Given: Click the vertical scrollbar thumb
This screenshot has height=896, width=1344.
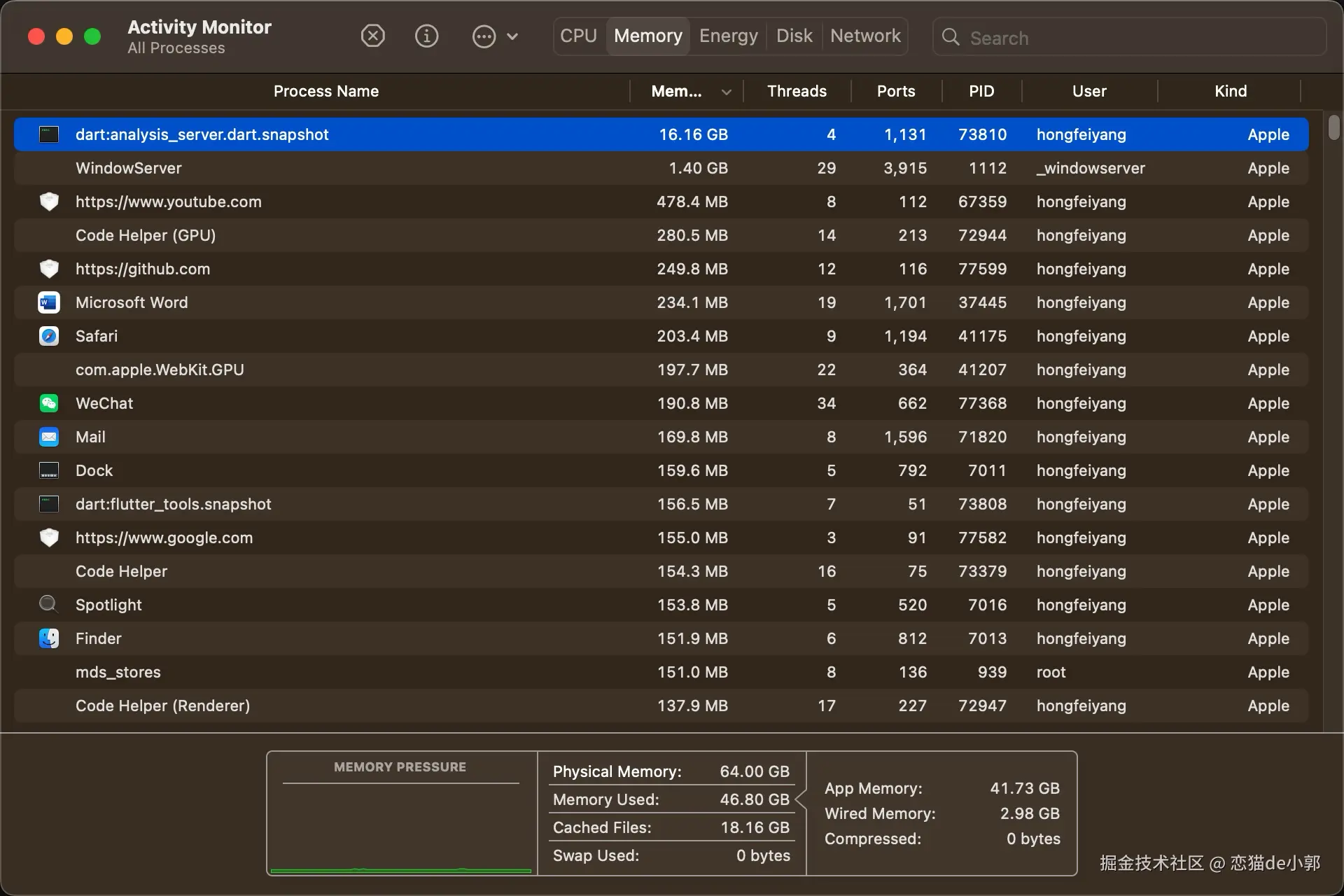Looking at the screenshot, I should pos(1333,127).
